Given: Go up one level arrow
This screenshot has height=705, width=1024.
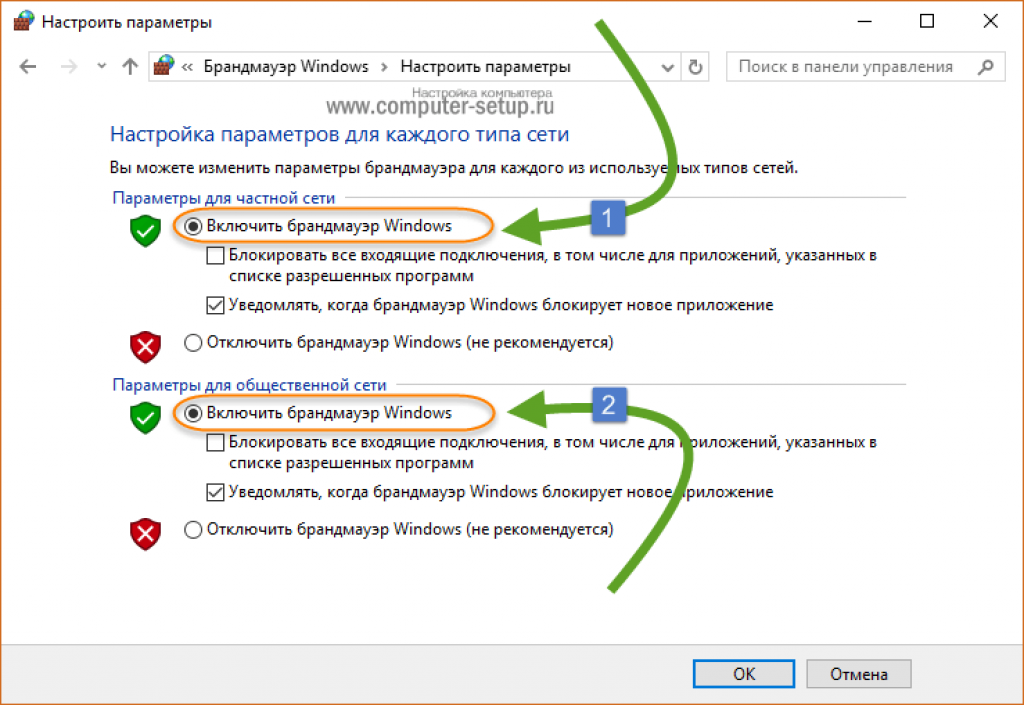Looking at the screenshot, I should (130, 67).
